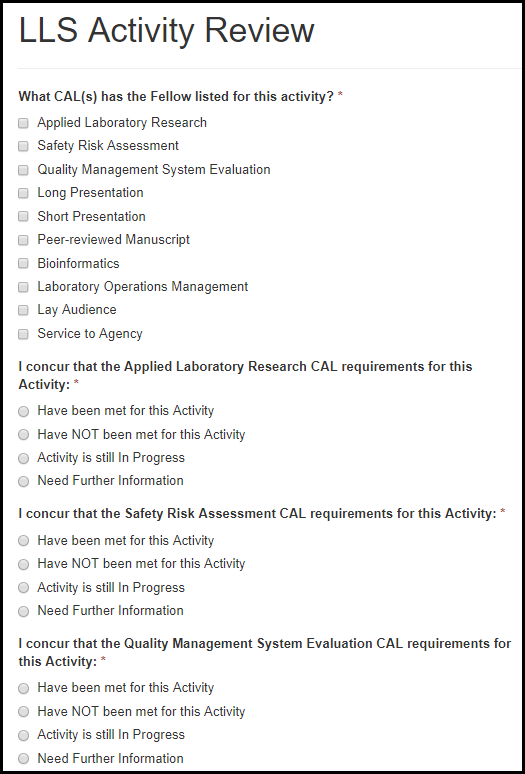Select 'Have NOT been met' for Applied Laboratory Research

tap(23, 435)
